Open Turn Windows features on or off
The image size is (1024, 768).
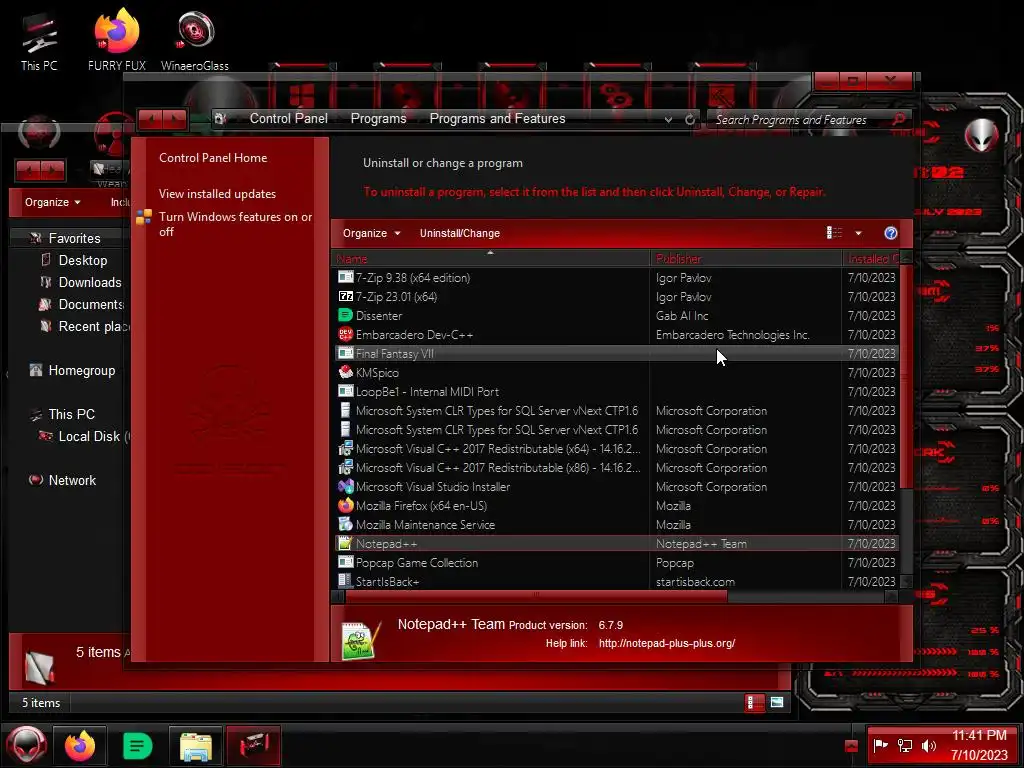[235, 224]
